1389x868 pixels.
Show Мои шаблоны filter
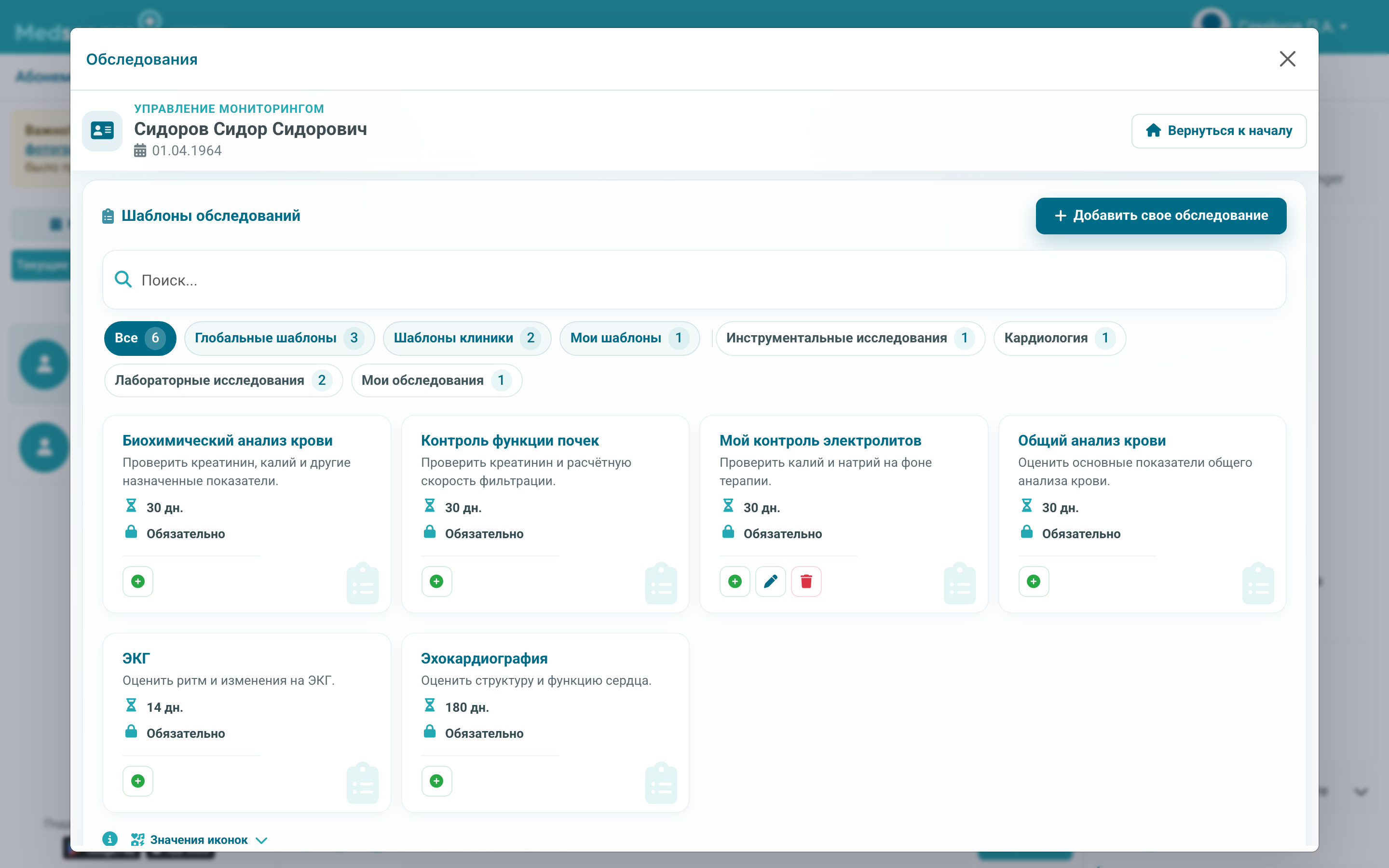tap(630, 338)
